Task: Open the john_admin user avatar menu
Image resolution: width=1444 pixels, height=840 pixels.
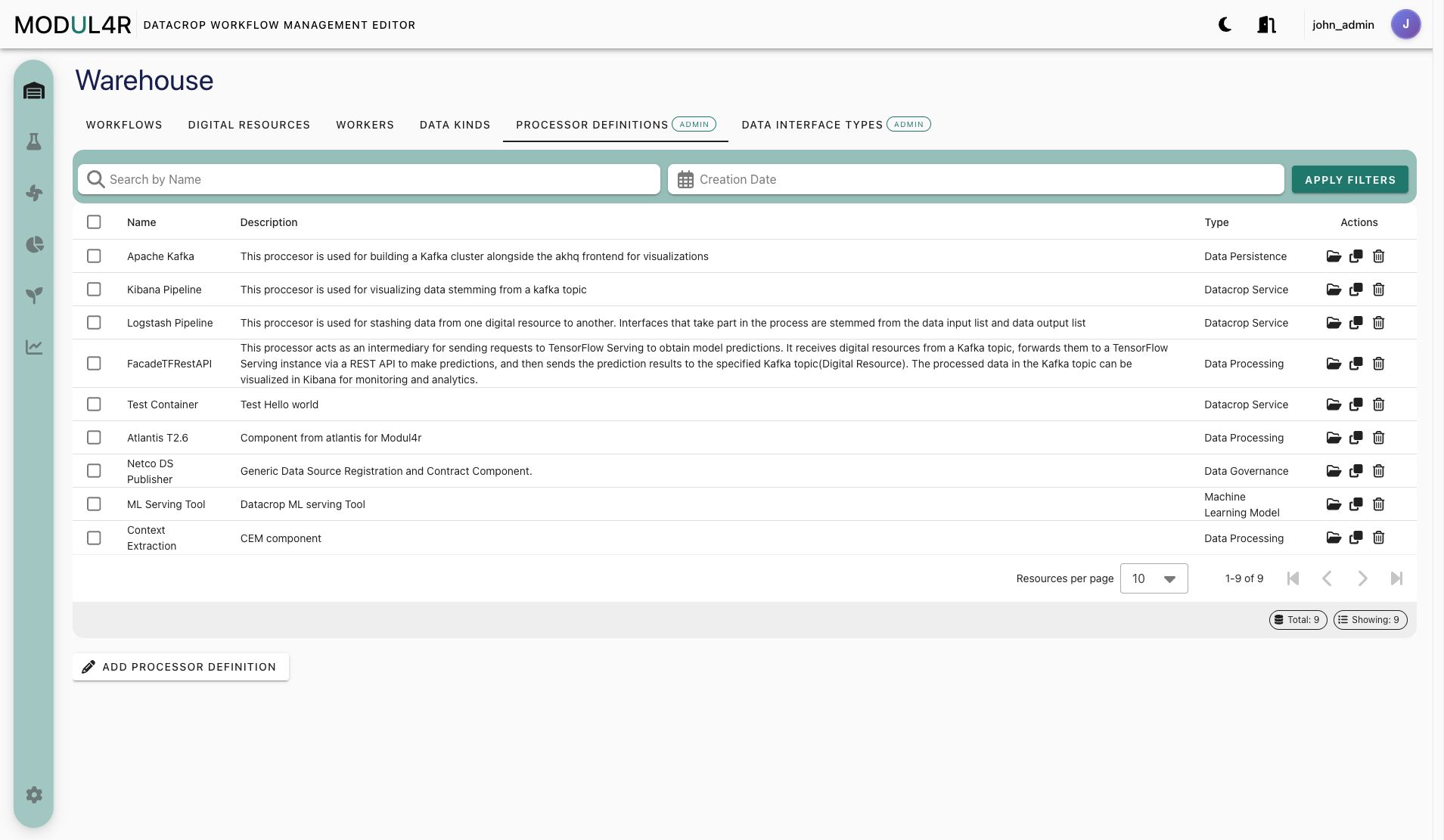Action: (x=1405, y=25)
